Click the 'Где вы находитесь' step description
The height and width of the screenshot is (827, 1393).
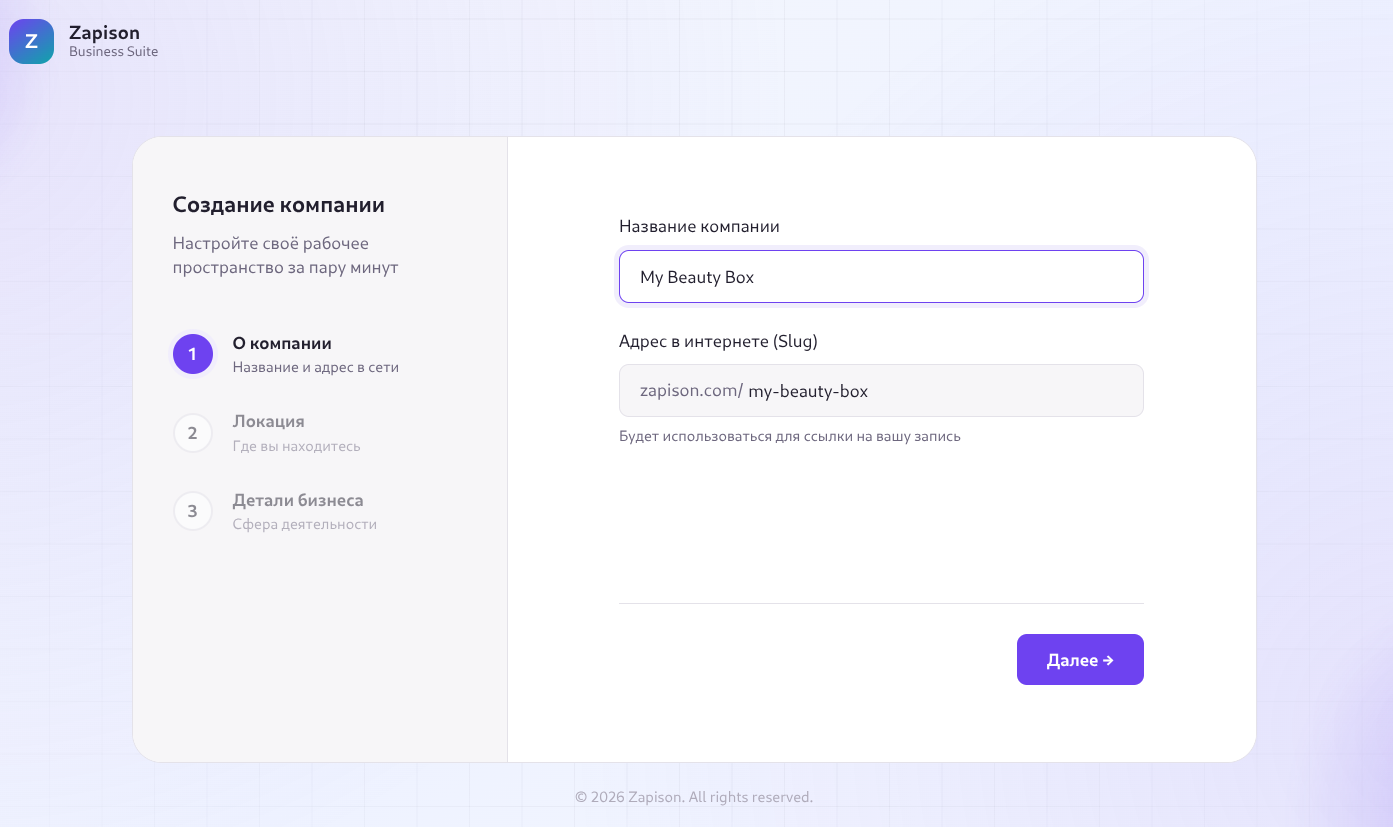point(296,446)
